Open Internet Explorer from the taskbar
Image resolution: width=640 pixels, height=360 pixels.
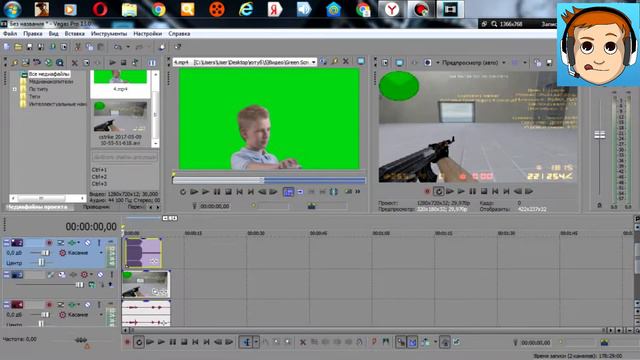[x=246, y=9]
